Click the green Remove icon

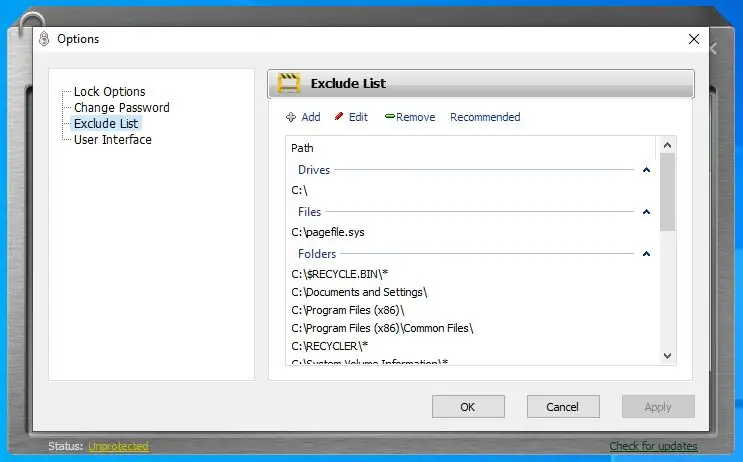(389, 117)
